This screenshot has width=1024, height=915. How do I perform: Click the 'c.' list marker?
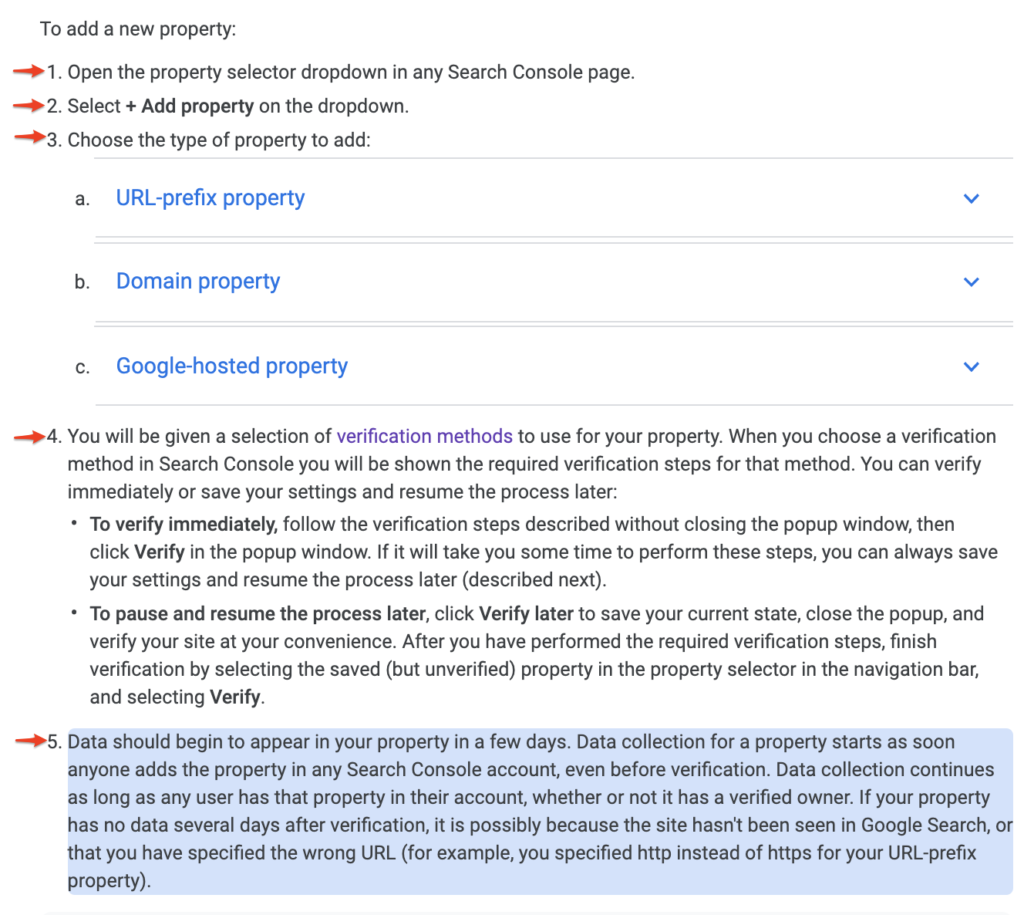pyautogui.click(x=82, y=368)
